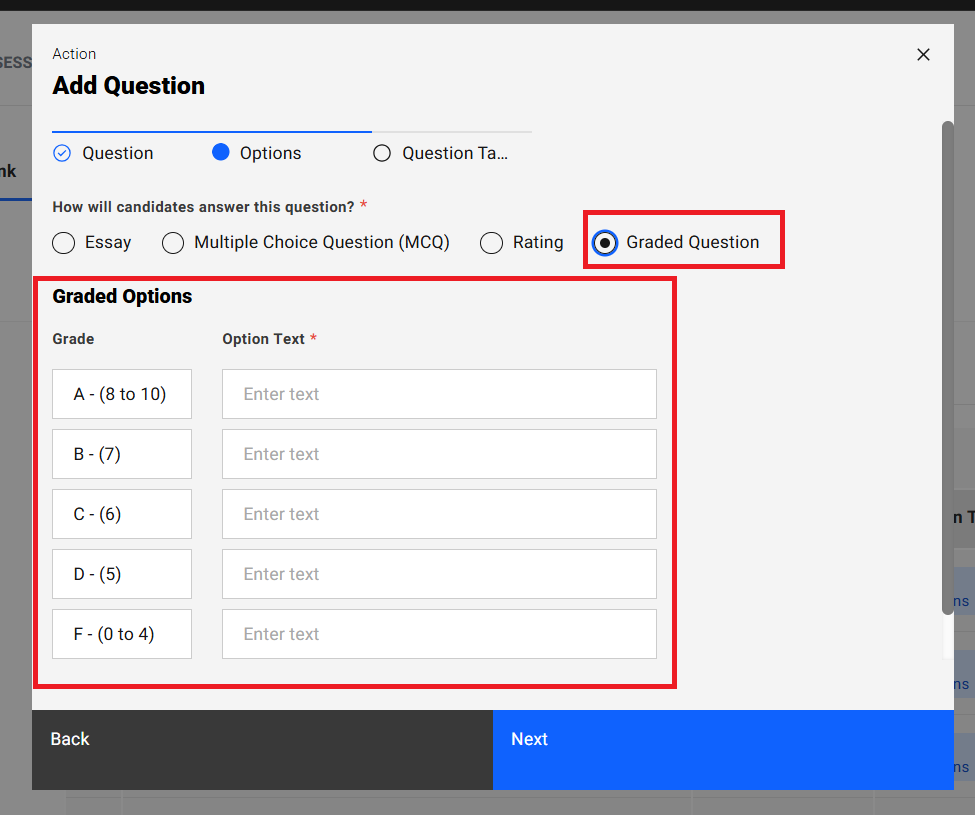Click the F - (0 to 4) grade box
The image size is (975, 815).
(x=121, y=634)
